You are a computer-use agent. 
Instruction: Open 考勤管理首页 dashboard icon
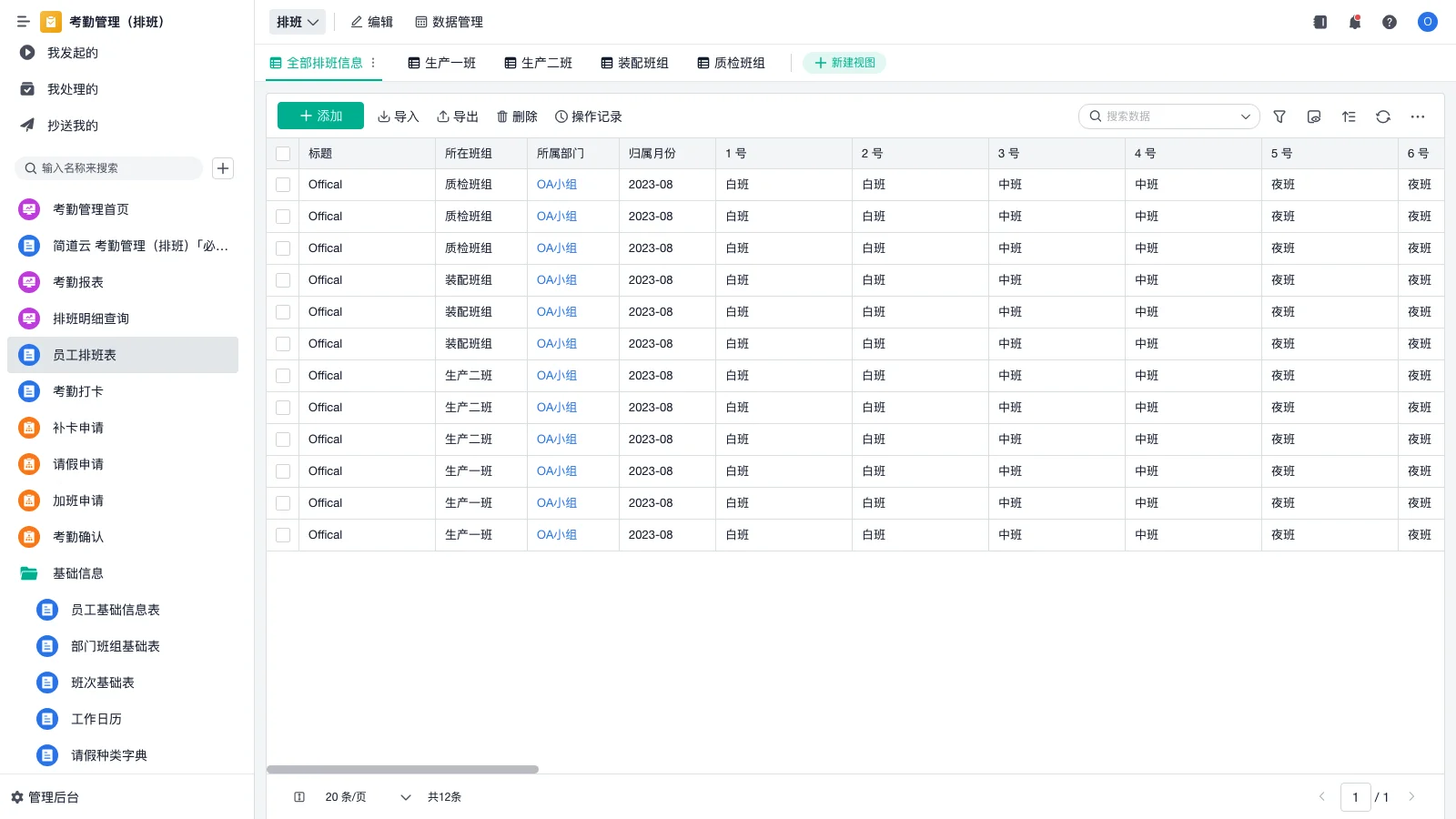point(29,209)
